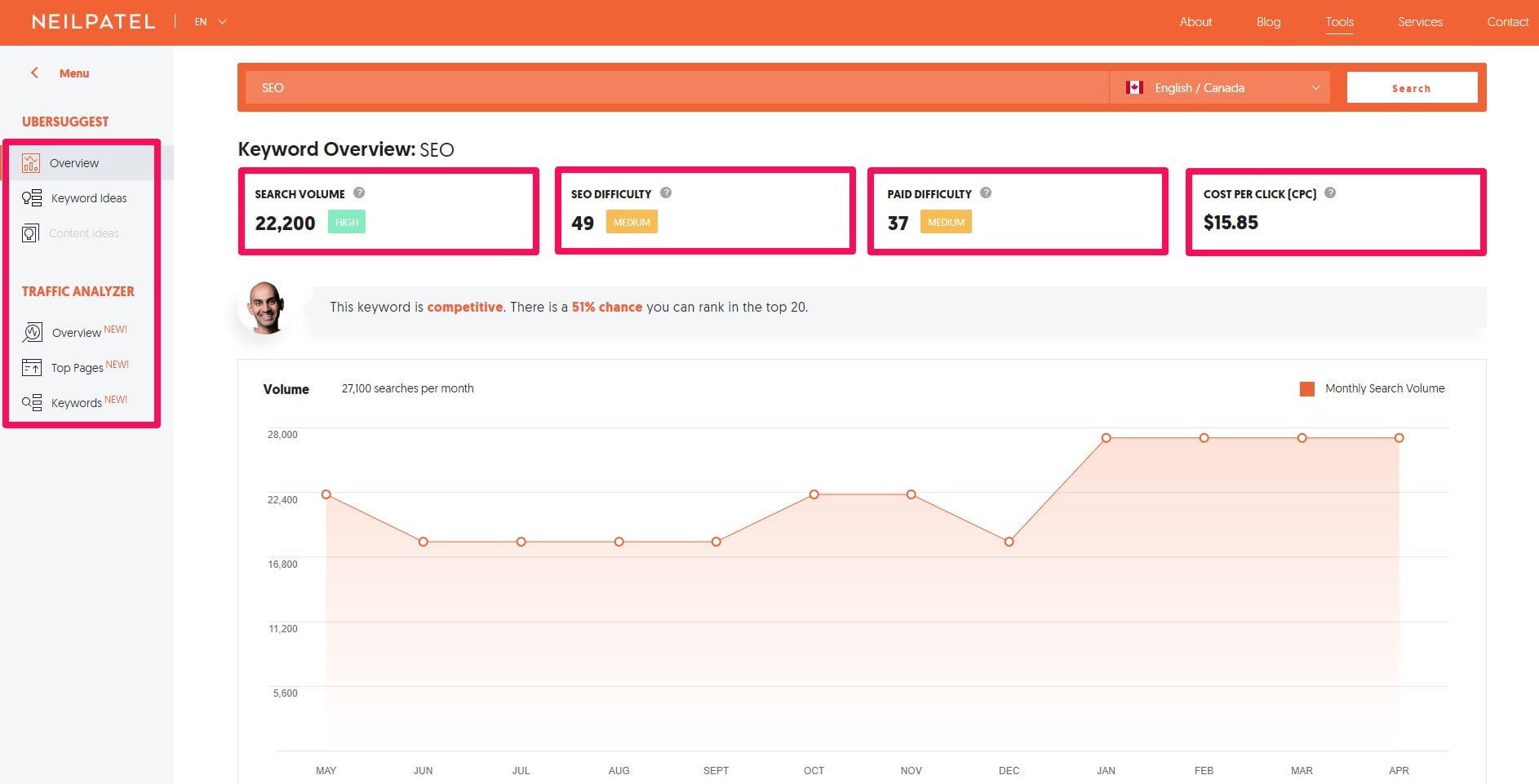Click the Cost Per Click help icon
This screenshot has width=1539, height=784.
[x=1330, y=193]
